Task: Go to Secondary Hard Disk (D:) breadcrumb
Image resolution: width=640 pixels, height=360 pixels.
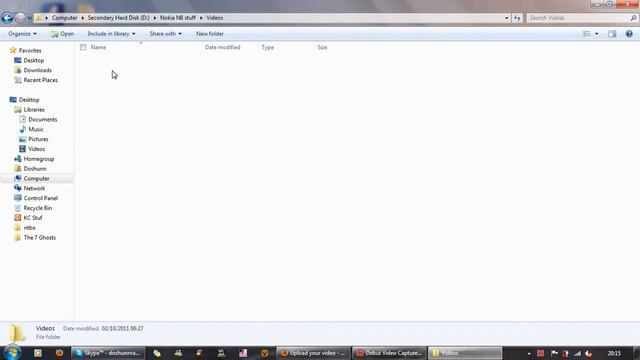Action: (x=118, y=18)
